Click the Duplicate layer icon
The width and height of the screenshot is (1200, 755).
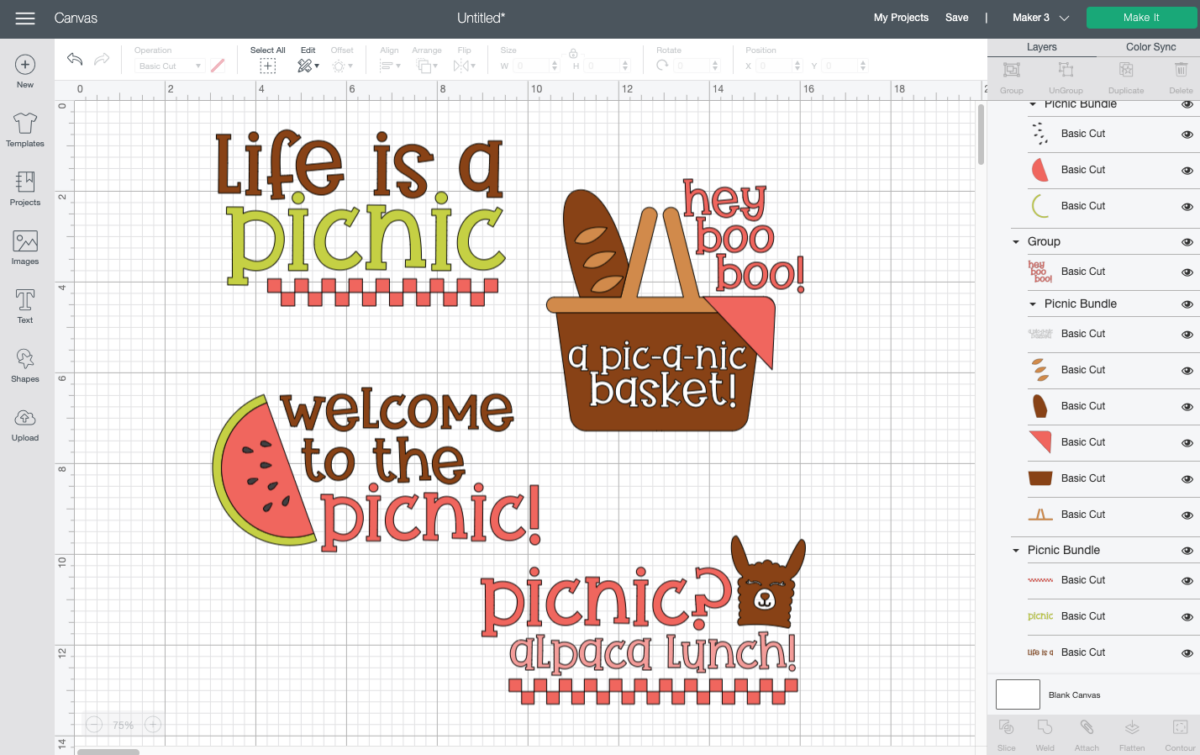click(x=1126, y=70)
